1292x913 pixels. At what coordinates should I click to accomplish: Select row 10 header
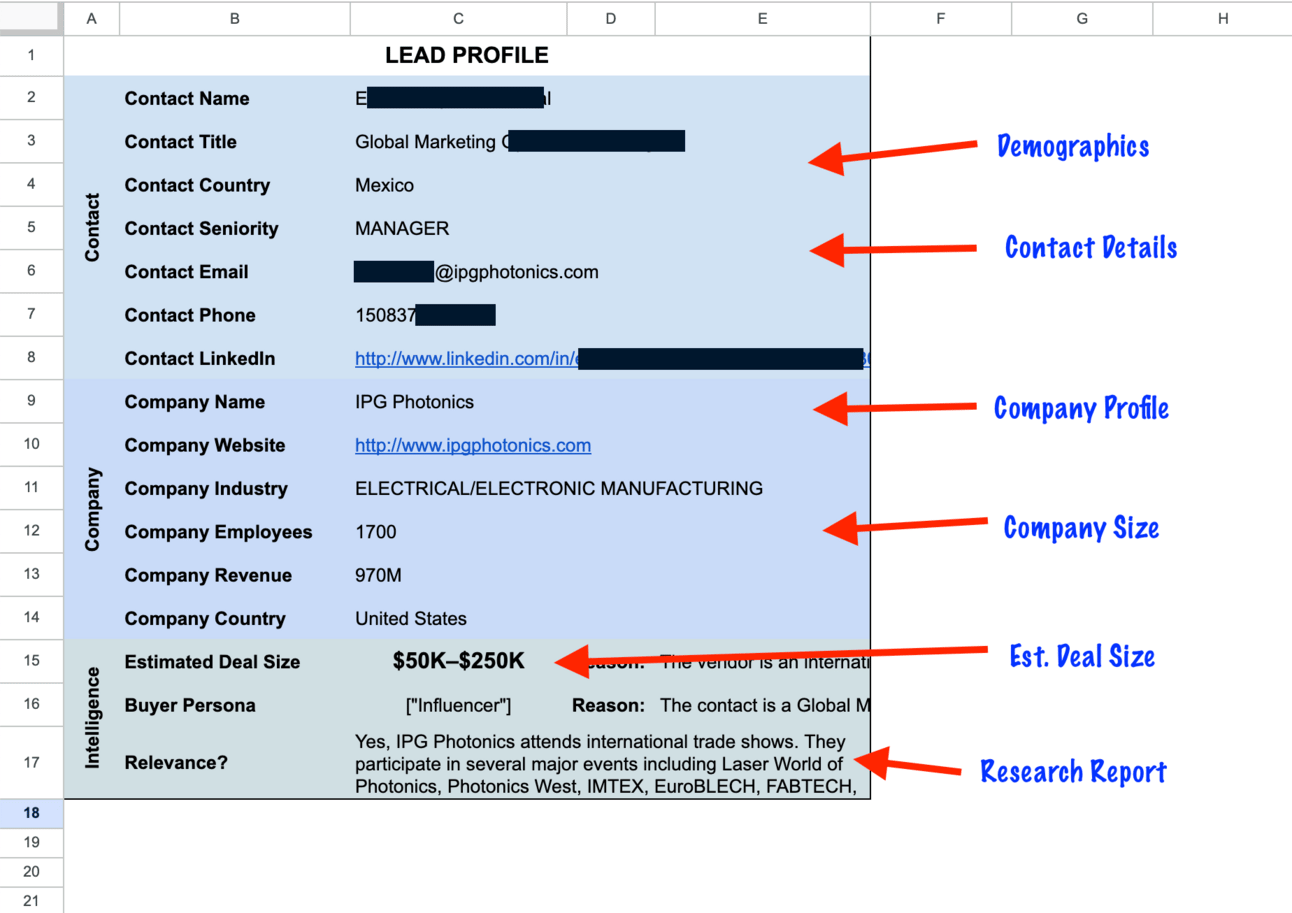coord(32,445)
